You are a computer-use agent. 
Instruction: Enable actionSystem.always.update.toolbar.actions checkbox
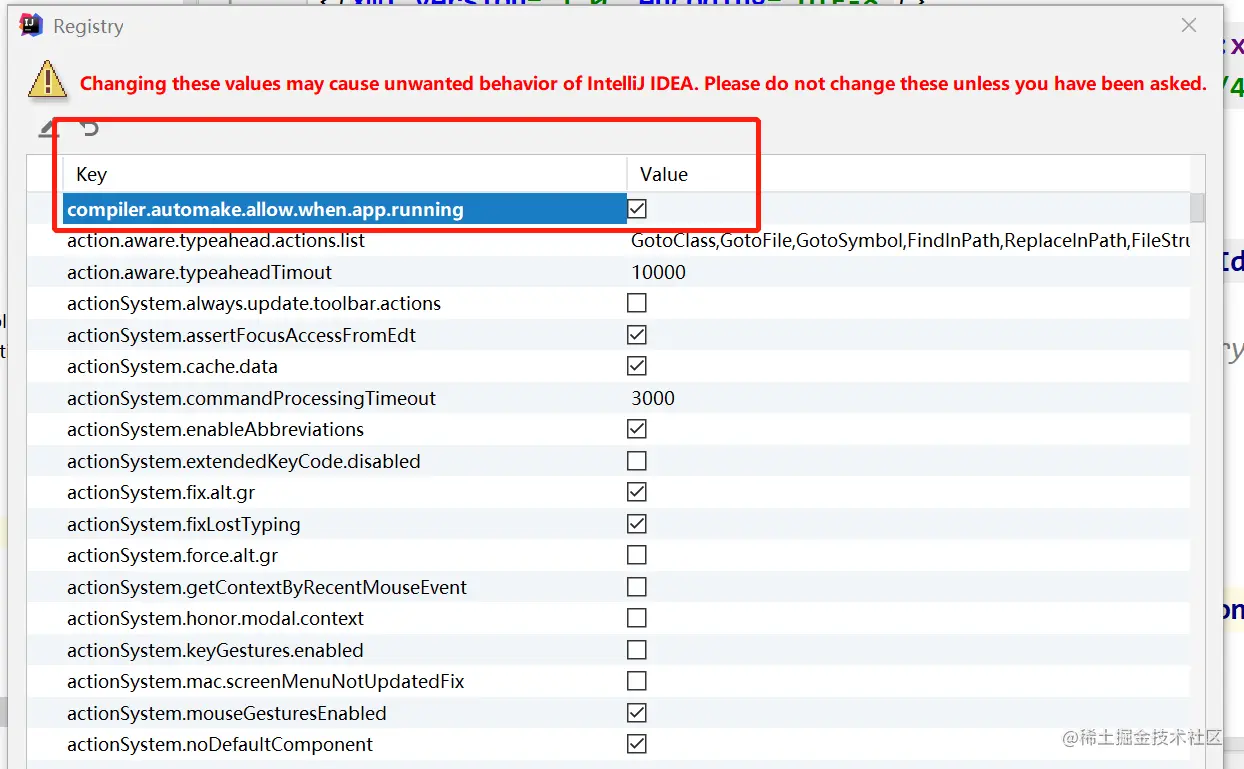tap(637, 303)
